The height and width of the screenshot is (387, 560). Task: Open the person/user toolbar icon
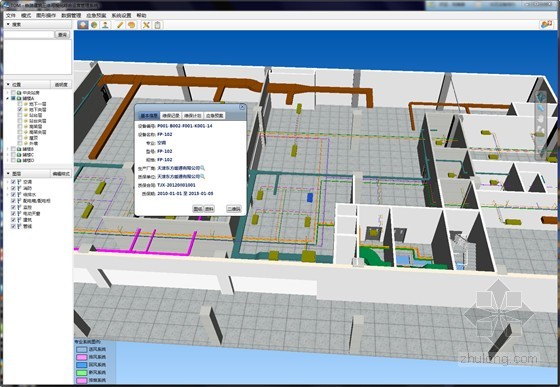click(x=105, y=25)
